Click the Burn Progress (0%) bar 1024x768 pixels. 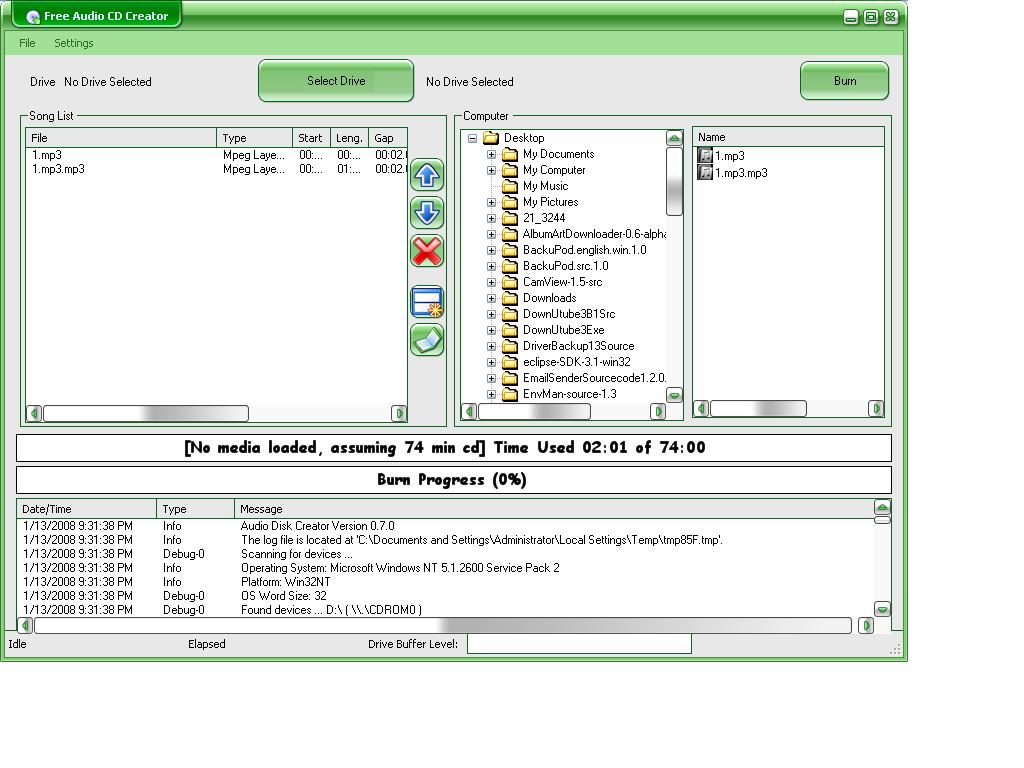(453, 480)
